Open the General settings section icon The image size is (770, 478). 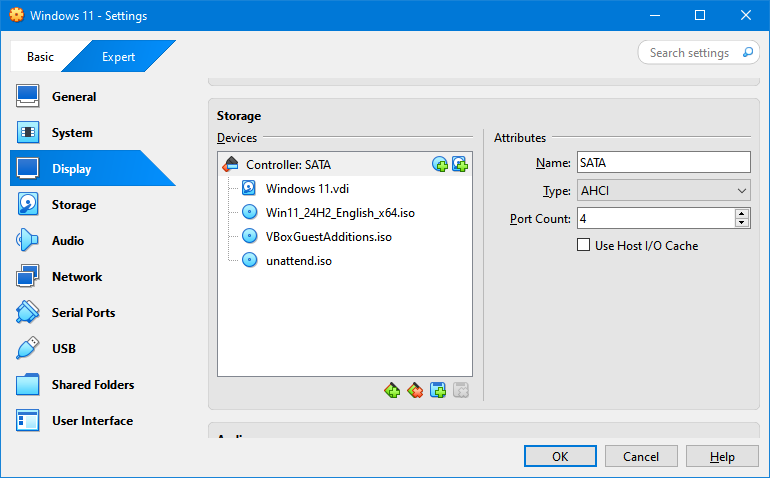pos(28,96)
